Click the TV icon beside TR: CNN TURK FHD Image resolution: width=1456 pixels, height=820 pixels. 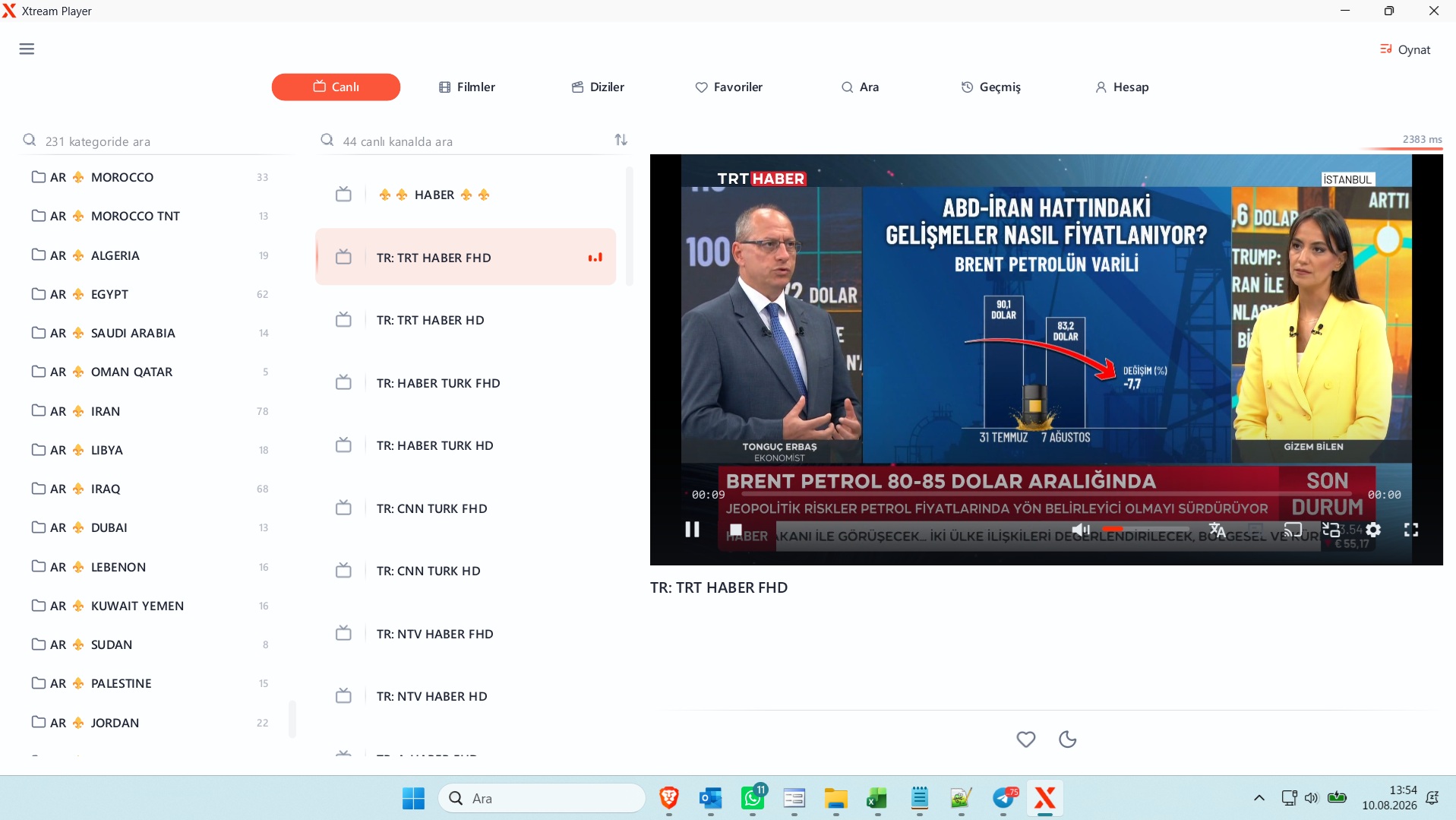tap(343, 508)
